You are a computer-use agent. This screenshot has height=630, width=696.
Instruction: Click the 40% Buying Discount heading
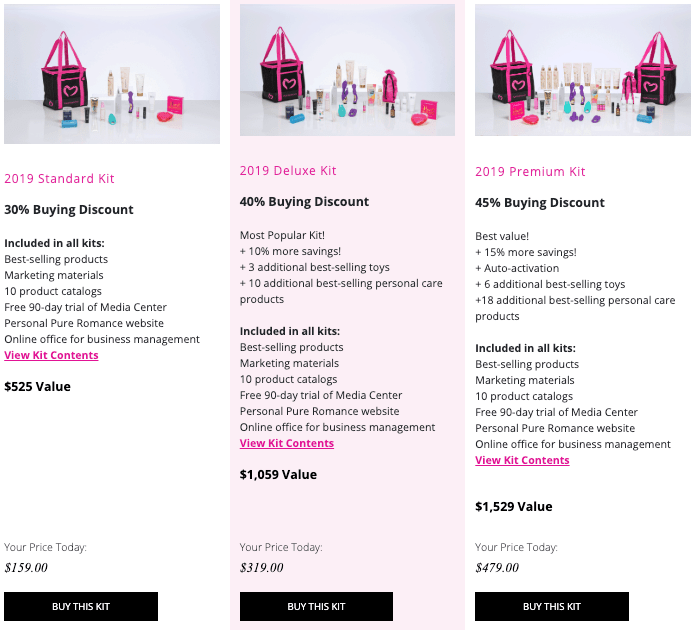pyautogui.click(x=304, y=202)
